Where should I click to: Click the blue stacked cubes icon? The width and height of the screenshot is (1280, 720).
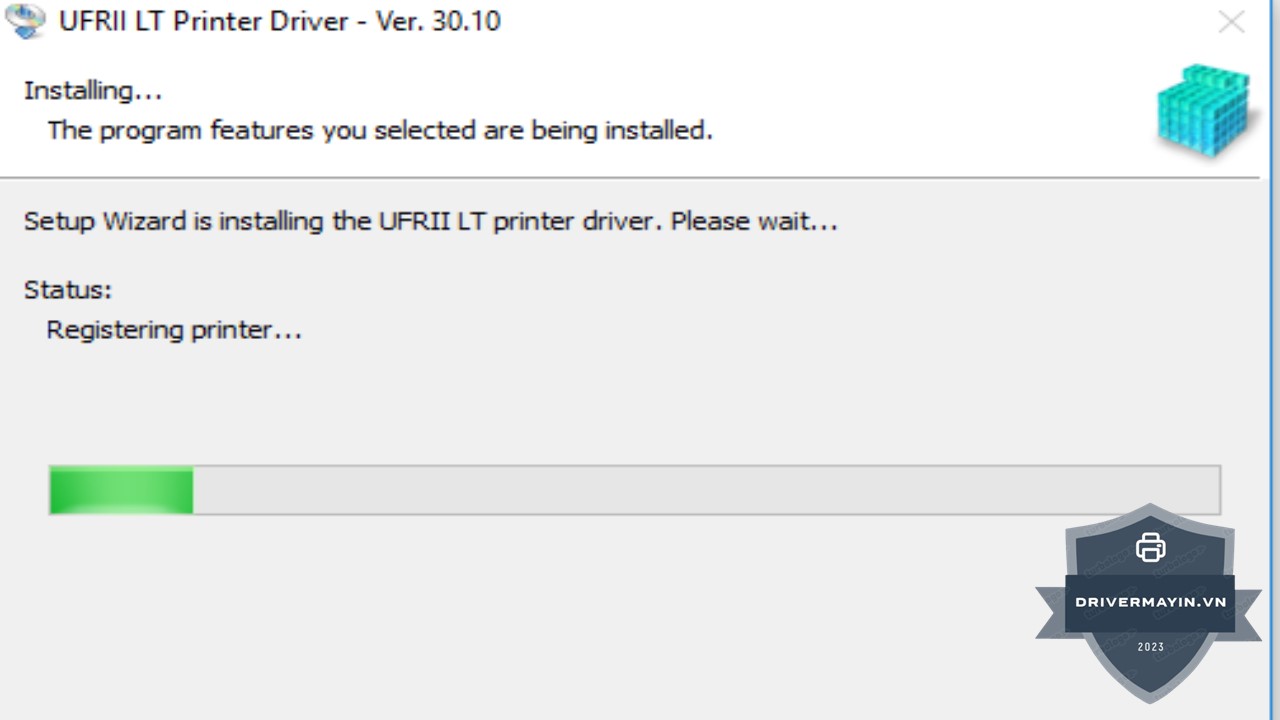pyautogui.click(x=1204, y=111)
